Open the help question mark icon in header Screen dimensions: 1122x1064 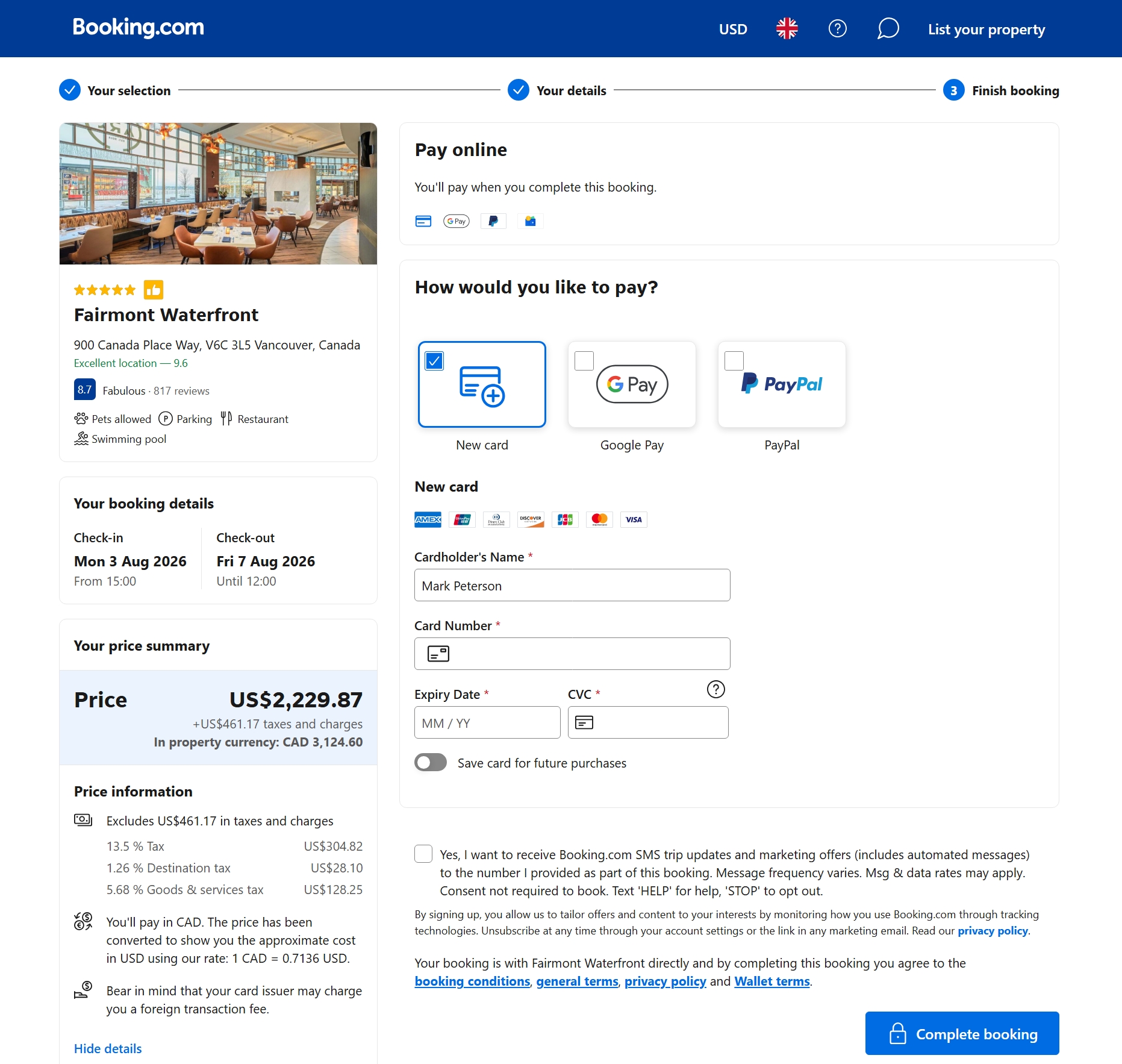coord(837,28)
